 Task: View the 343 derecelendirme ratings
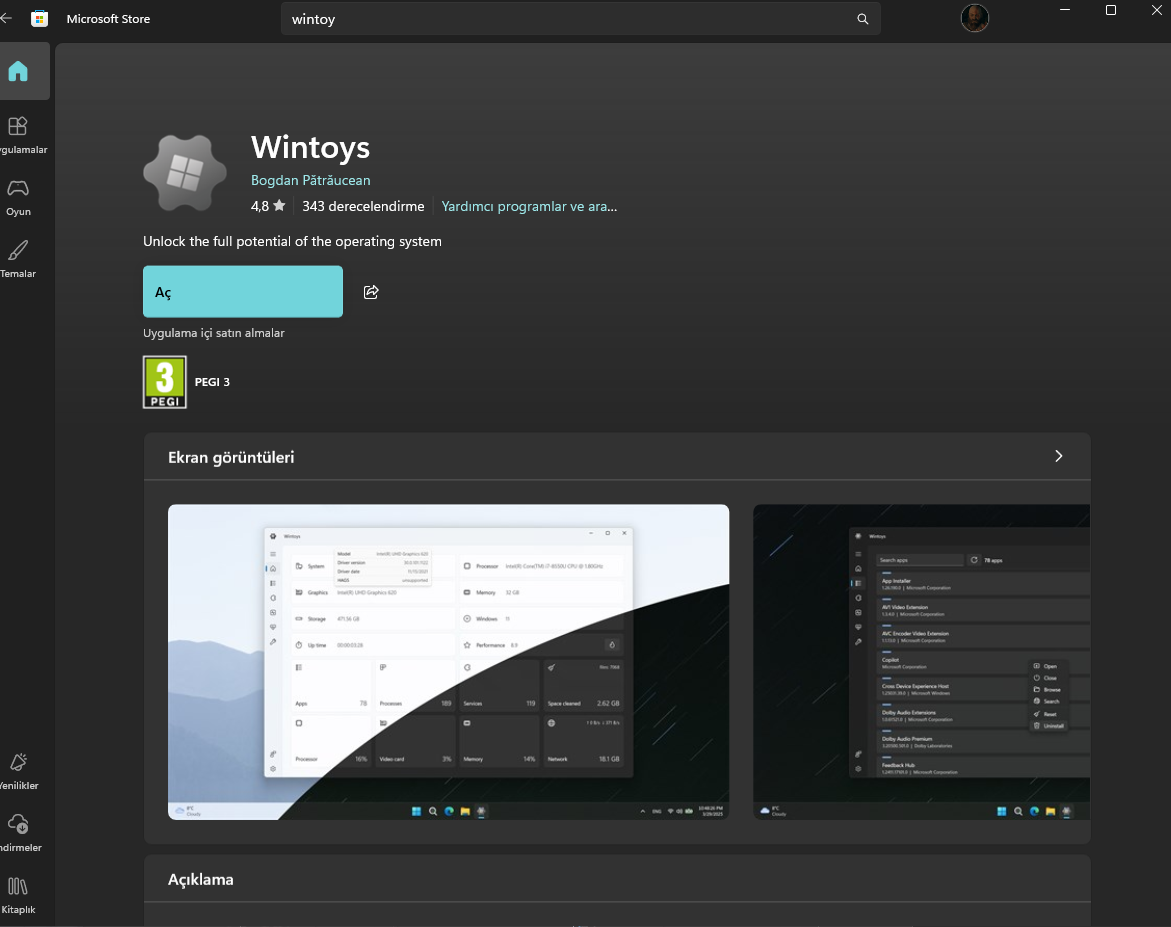click(363, 206)
